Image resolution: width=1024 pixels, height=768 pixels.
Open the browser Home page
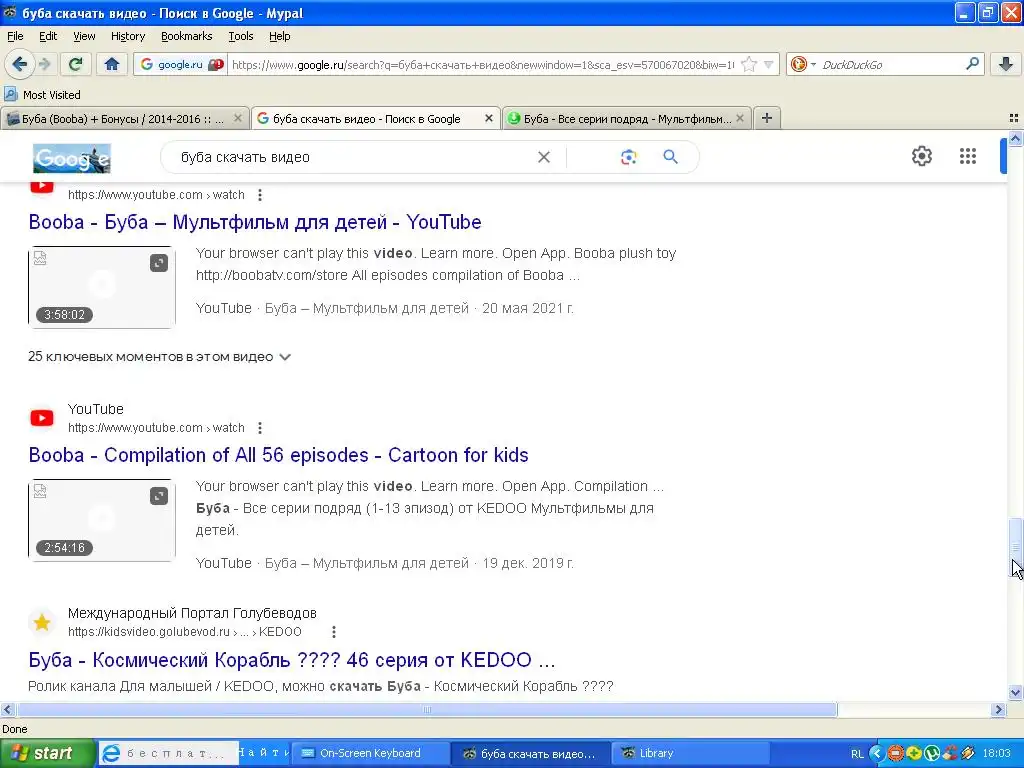coord(112,64)
